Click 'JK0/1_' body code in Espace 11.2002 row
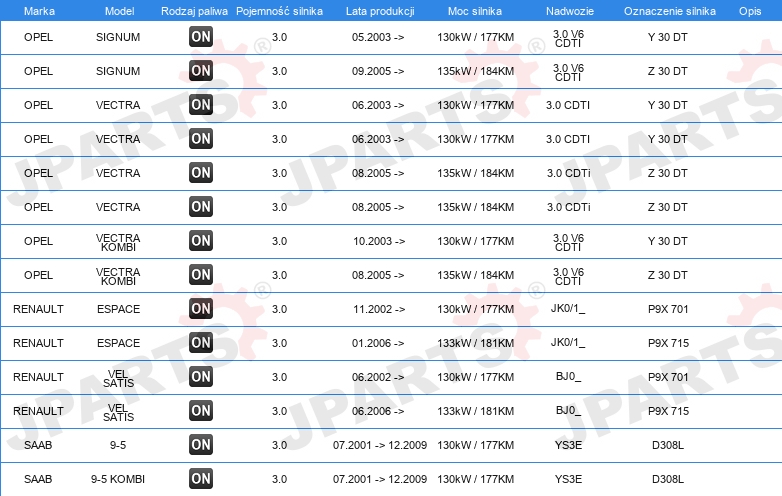This screenshot has height=496, width=782. coord(568,309)
